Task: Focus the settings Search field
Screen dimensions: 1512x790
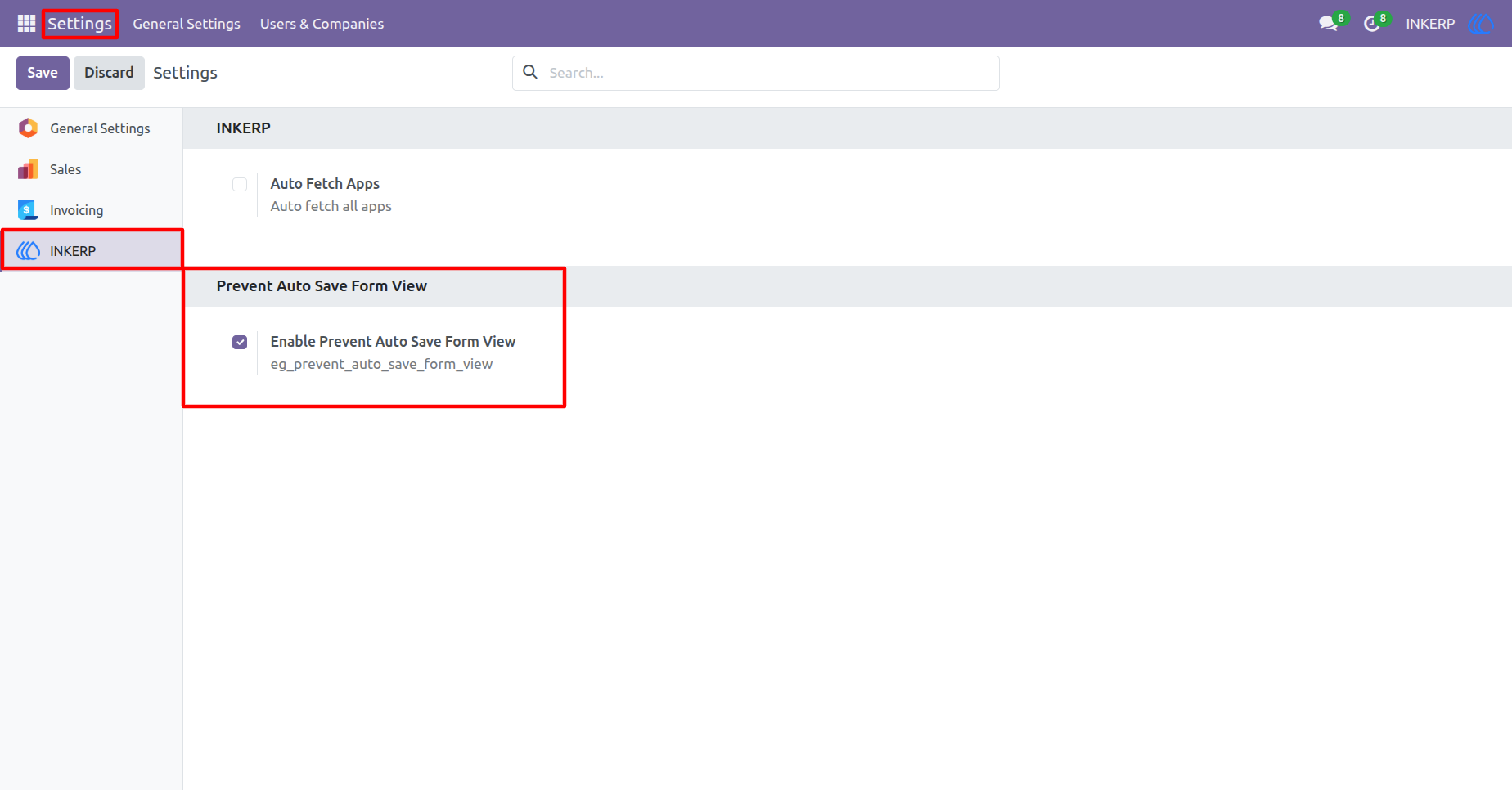Action: pos(756,73)
